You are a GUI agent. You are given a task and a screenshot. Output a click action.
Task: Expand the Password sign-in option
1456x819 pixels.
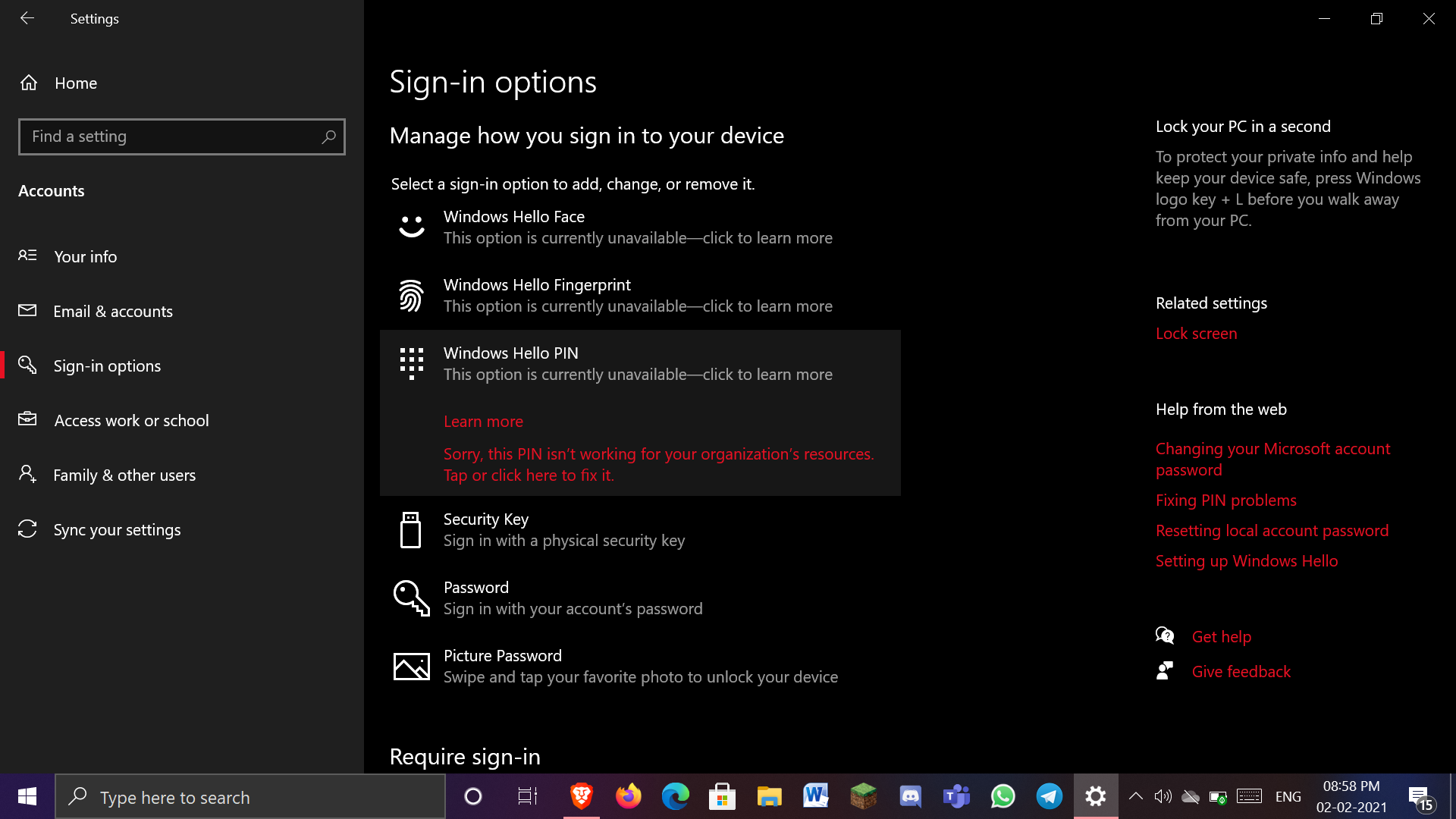640,598
